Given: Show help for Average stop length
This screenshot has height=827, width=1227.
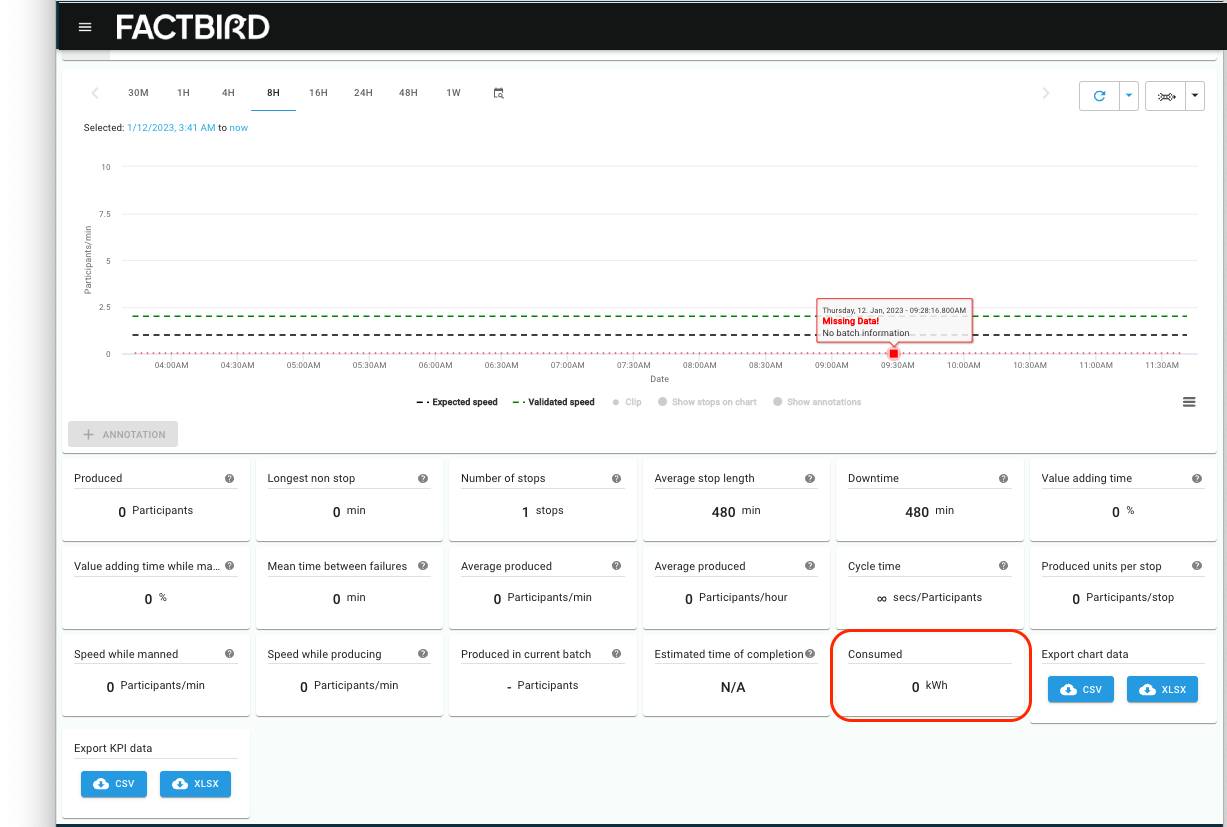Looking at the screenshot, I should 810,479.
